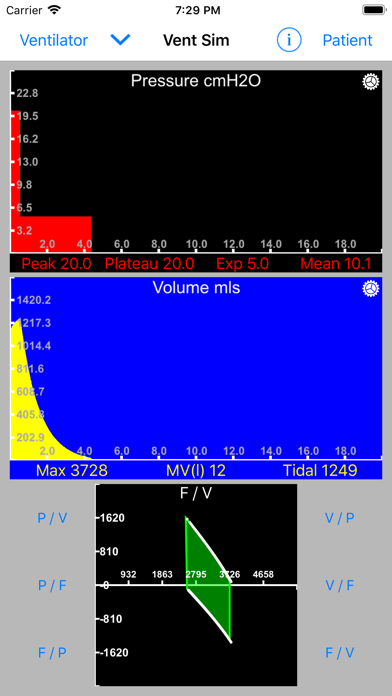Select the V / P loop
The image size is (392, 696).
(340, 518)
